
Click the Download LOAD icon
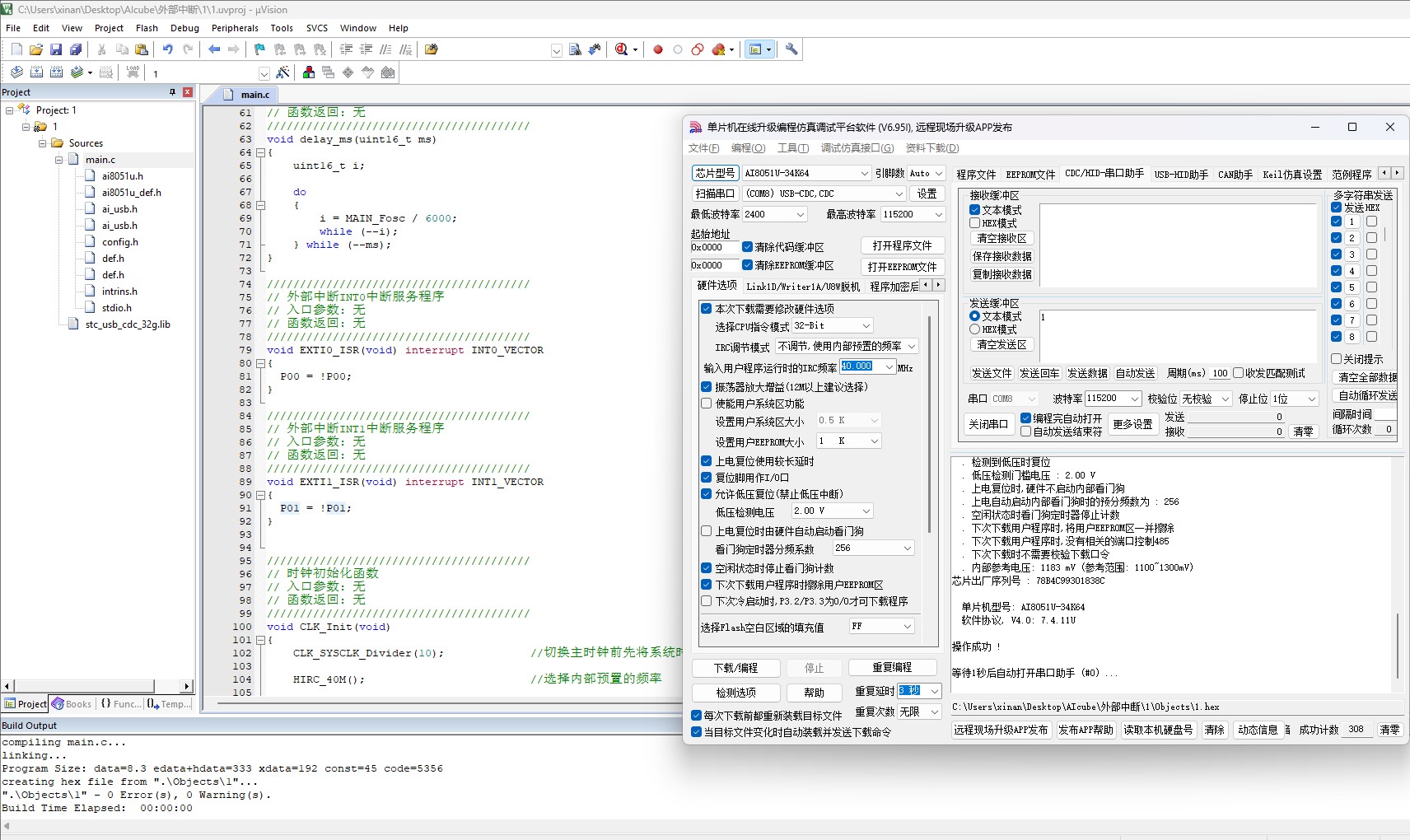(x=133, y=72)
